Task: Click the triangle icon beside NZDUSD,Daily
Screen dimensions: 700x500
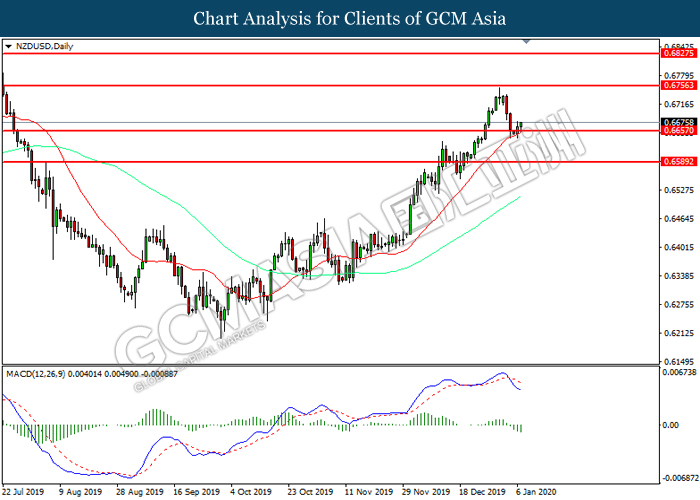Action: pyautogui.click(x=9, y=46)
